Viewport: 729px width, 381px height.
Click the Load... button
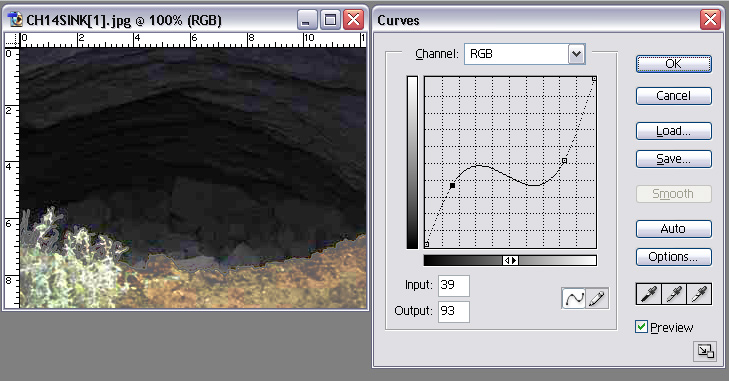click(x=673, y=131)
